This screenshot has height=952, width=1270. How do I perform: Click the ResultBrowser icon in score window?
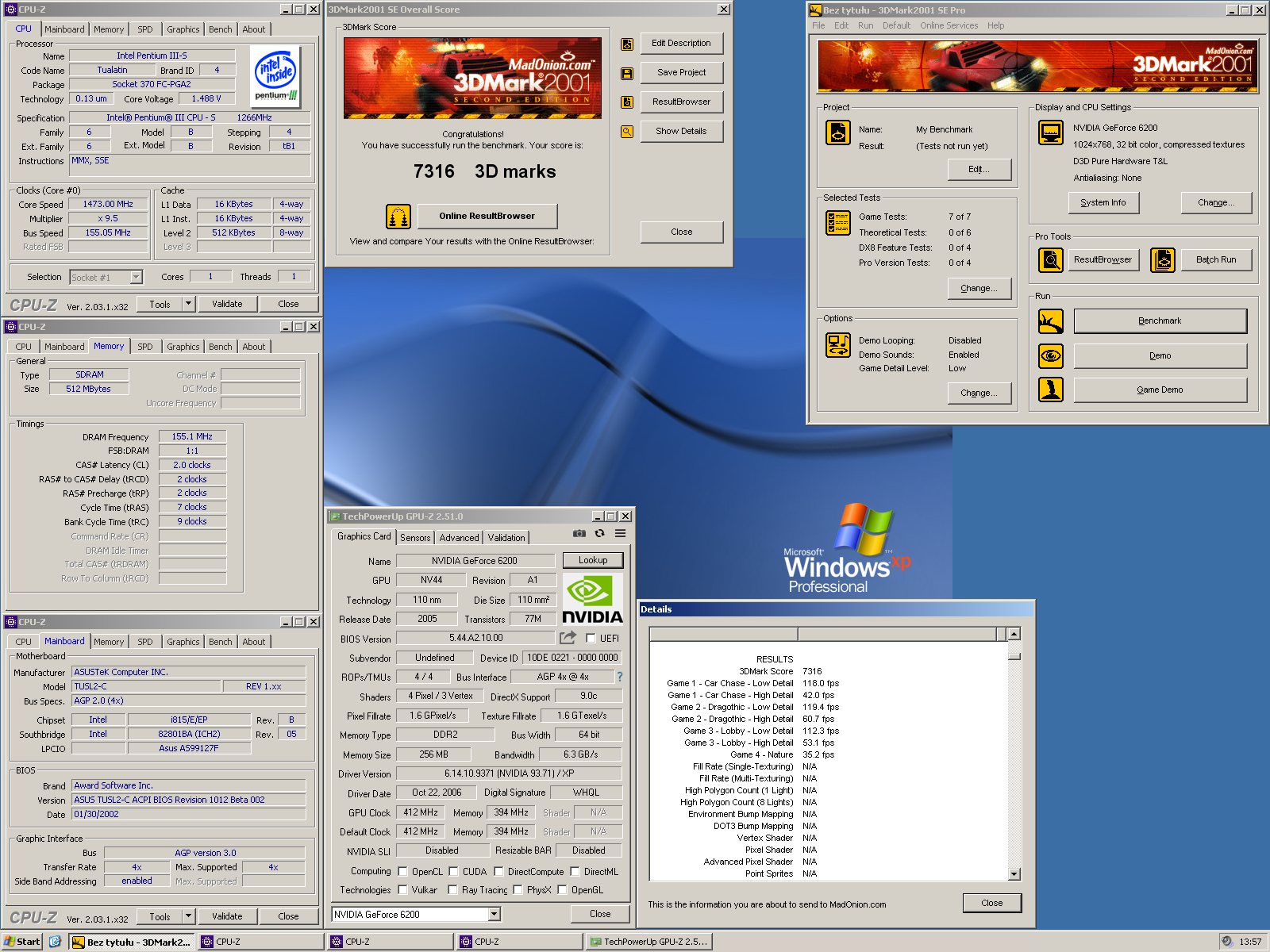[627, 102]
